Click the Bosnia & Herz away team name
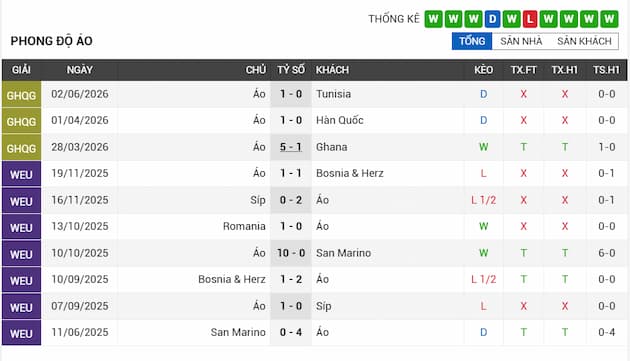Image resolution: width=630 pixels, height=361 pixels. (350, 173)
